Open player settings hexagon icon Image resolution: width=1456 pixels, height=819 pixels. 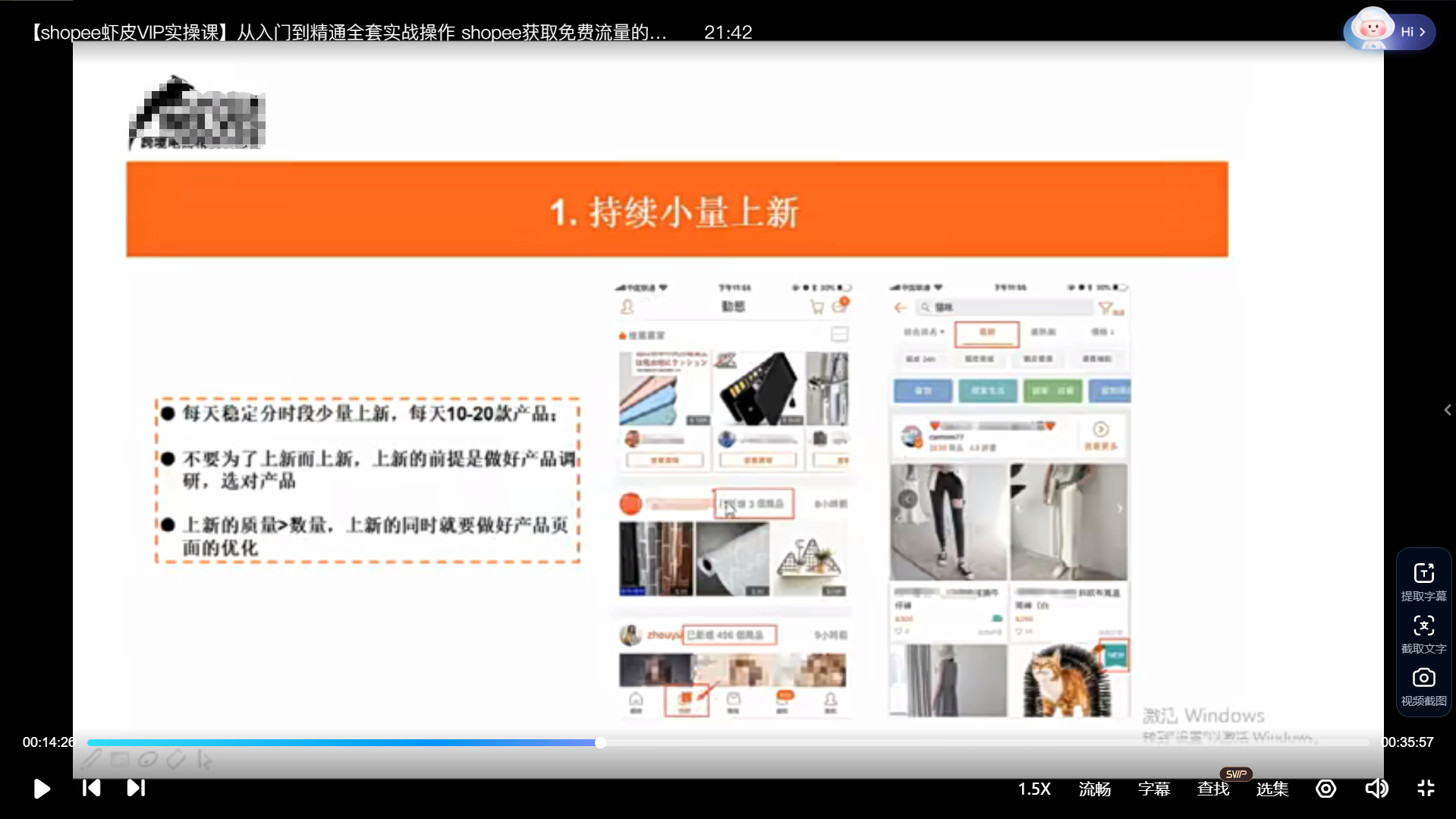[1325, 789]
